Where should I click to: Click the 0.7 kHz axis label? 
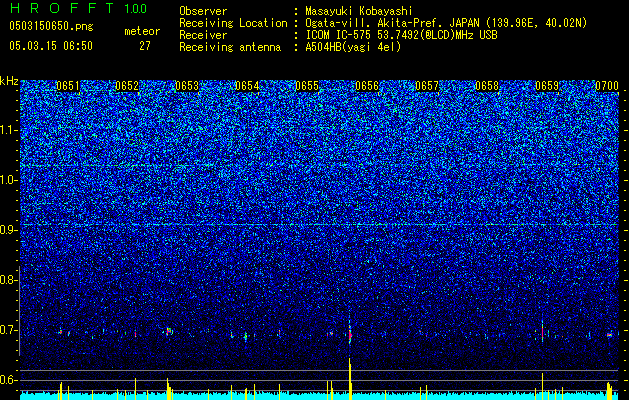(9, 330)
